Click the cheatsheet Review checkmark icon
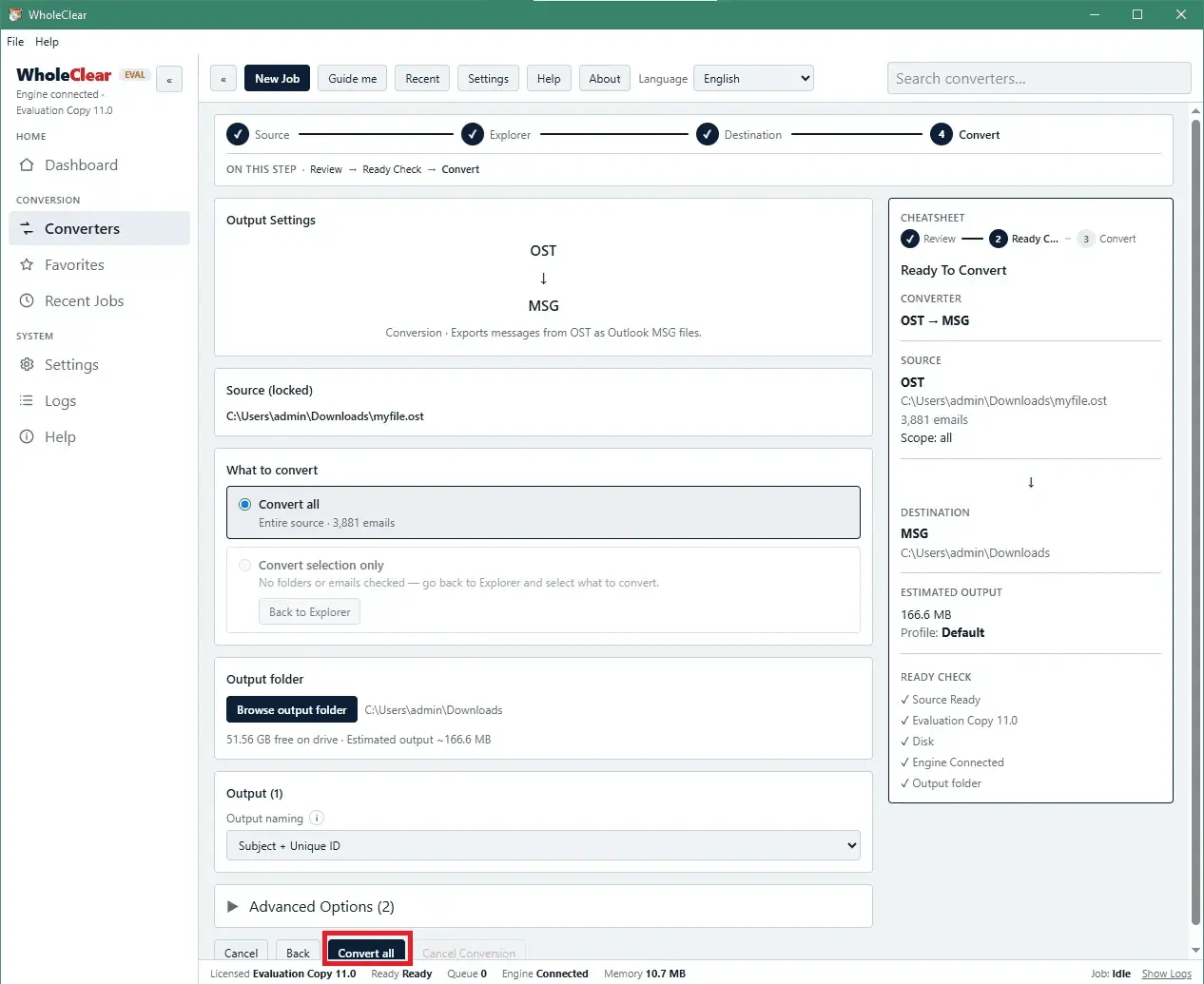Image resolution: width=1204 pixels, height=984 pixels. (x=910, y=239)
